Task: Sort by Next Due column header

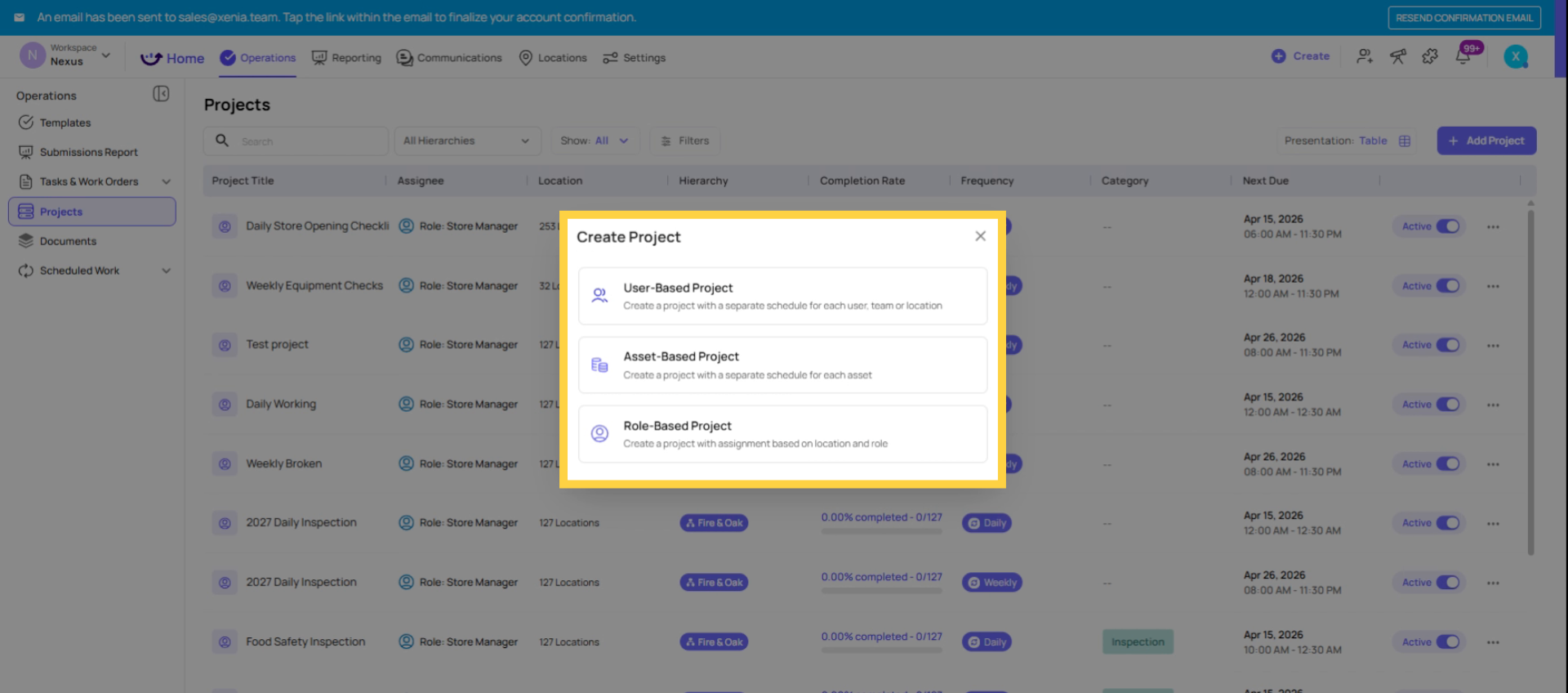Action: click(1265, 181)
